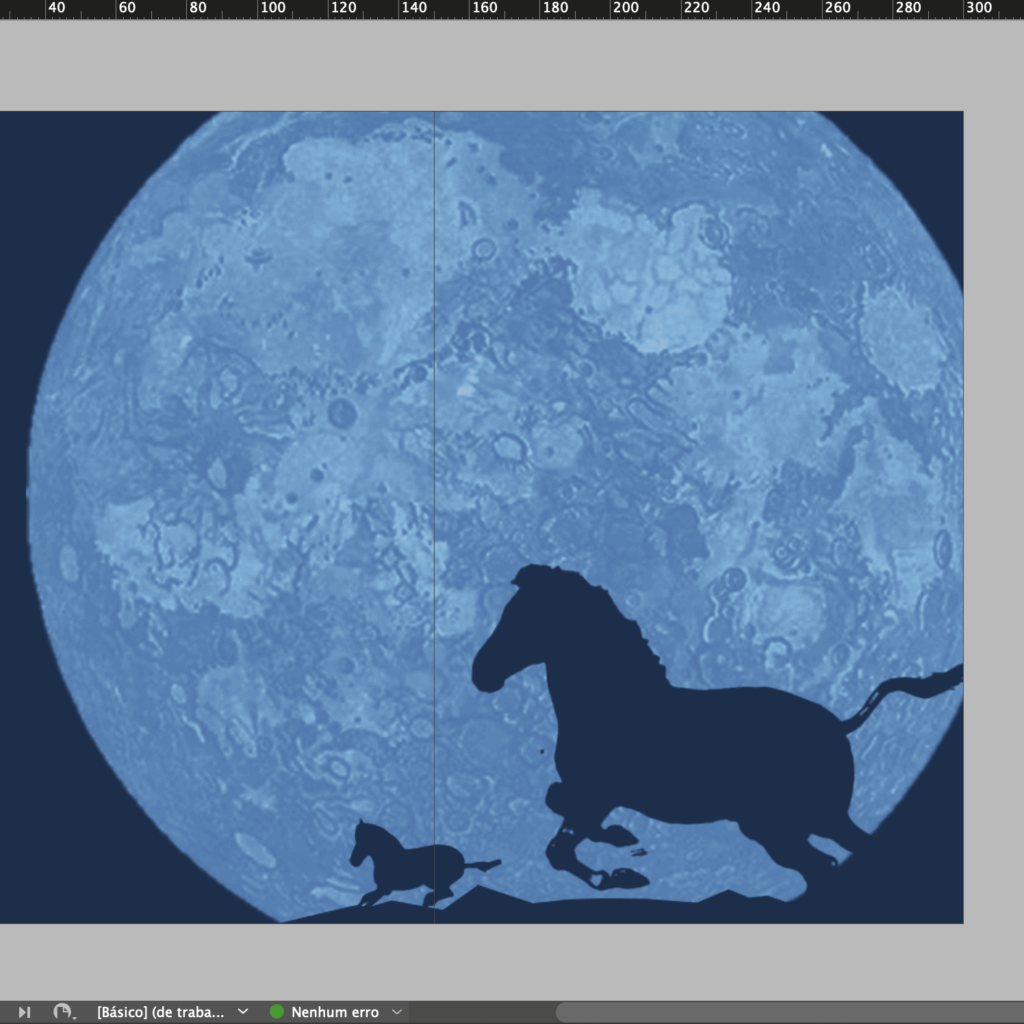Image resolution: width=1024 pixels, height=1024 pixels.
Task: Click the last page navigation arrow icon
Action: tap(25, 1012)
